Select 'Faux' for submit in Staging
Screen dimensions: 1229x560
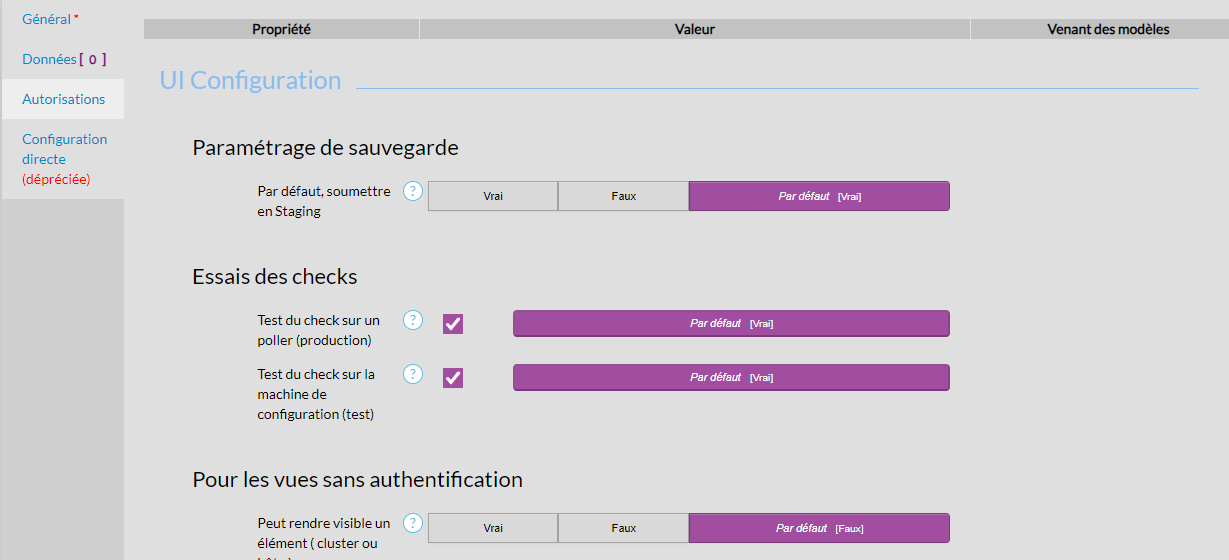(623, 196)
